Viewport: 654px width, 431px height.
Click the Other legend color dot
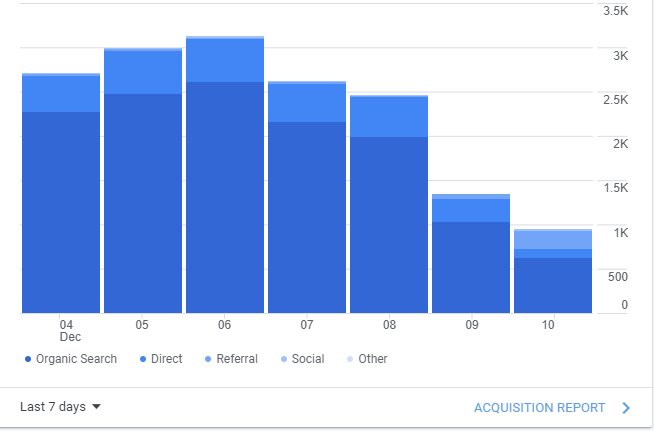(x=350, y=359)
